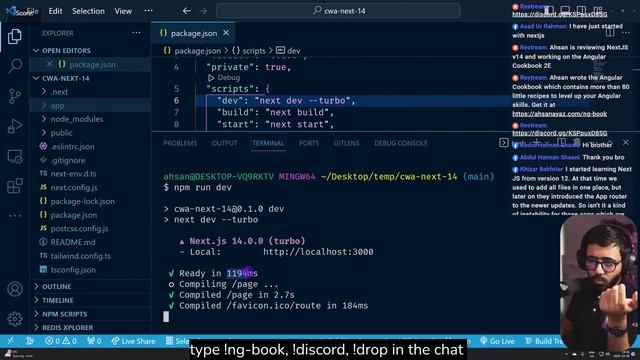Collapse the Open Editors section
This screenshot has height=360, width=640.
[x=91, y=51]
